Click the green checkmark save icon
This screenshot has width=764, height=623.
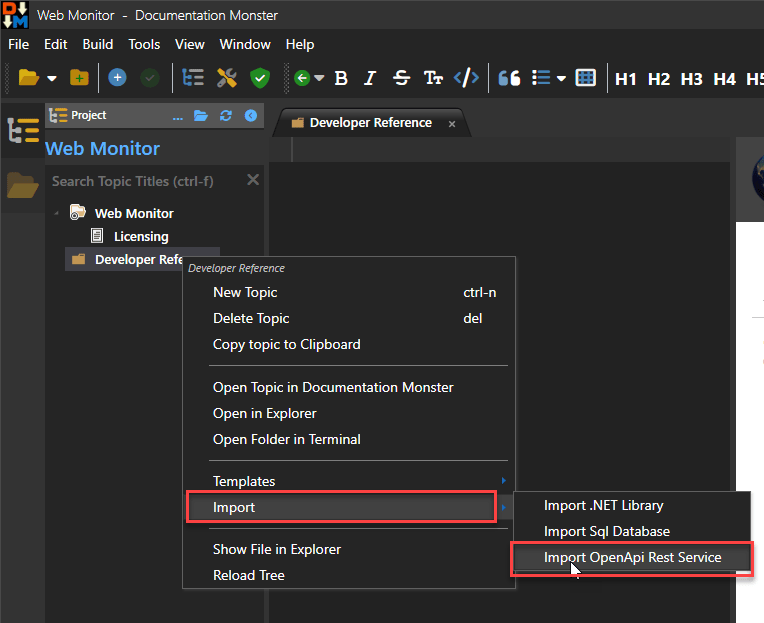tap(150, 78)
